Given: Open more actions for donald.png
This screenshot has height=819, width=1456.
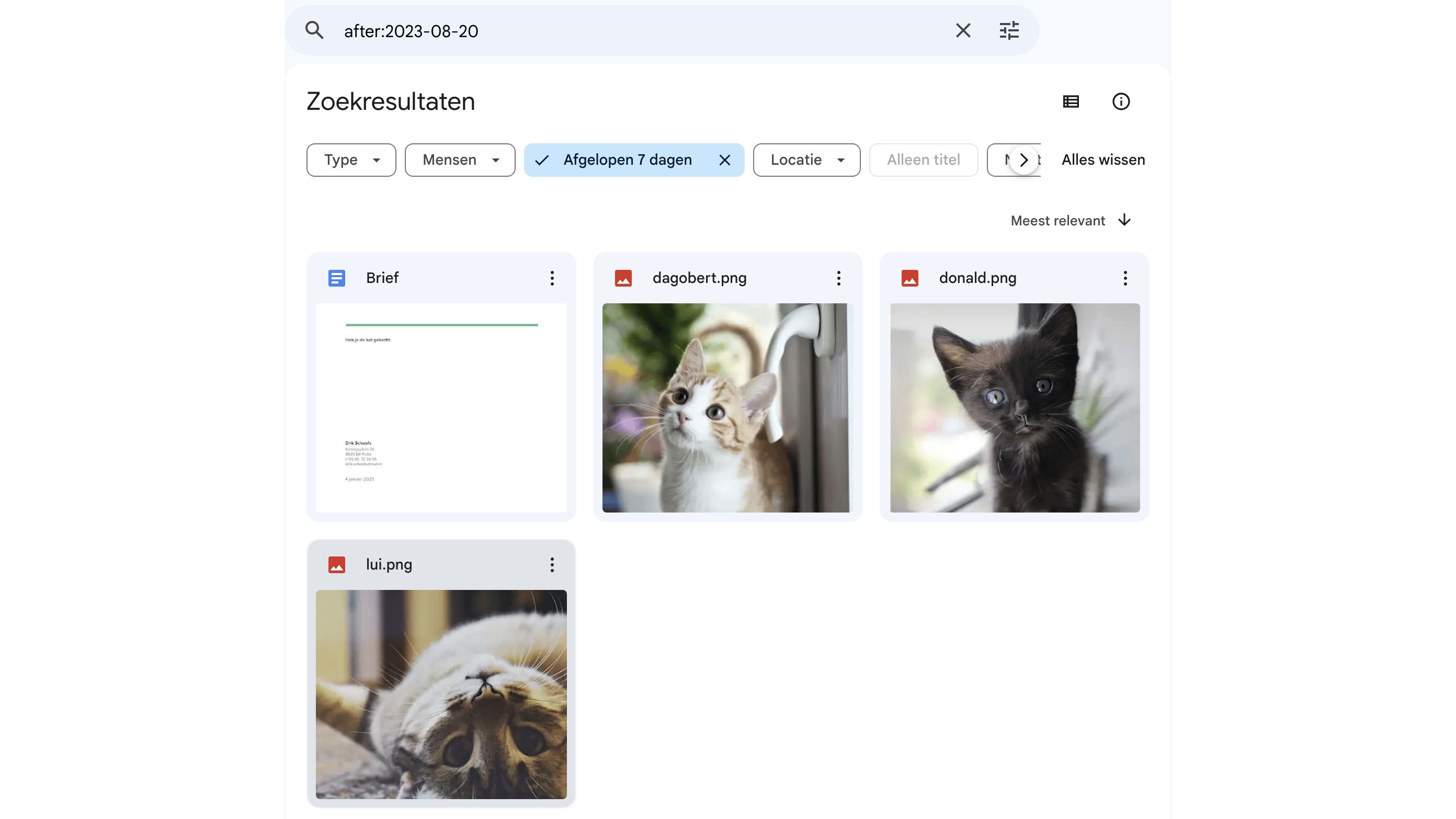Looking at the screenshot, I should tap(1125, 278).
